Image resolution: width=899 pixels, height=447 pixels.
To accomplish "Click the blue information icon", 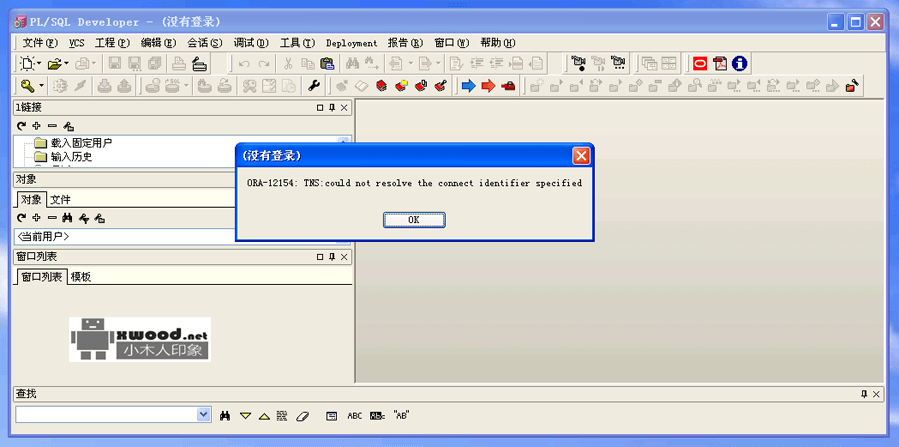I will pyautogui.click(x=740, y=63).
